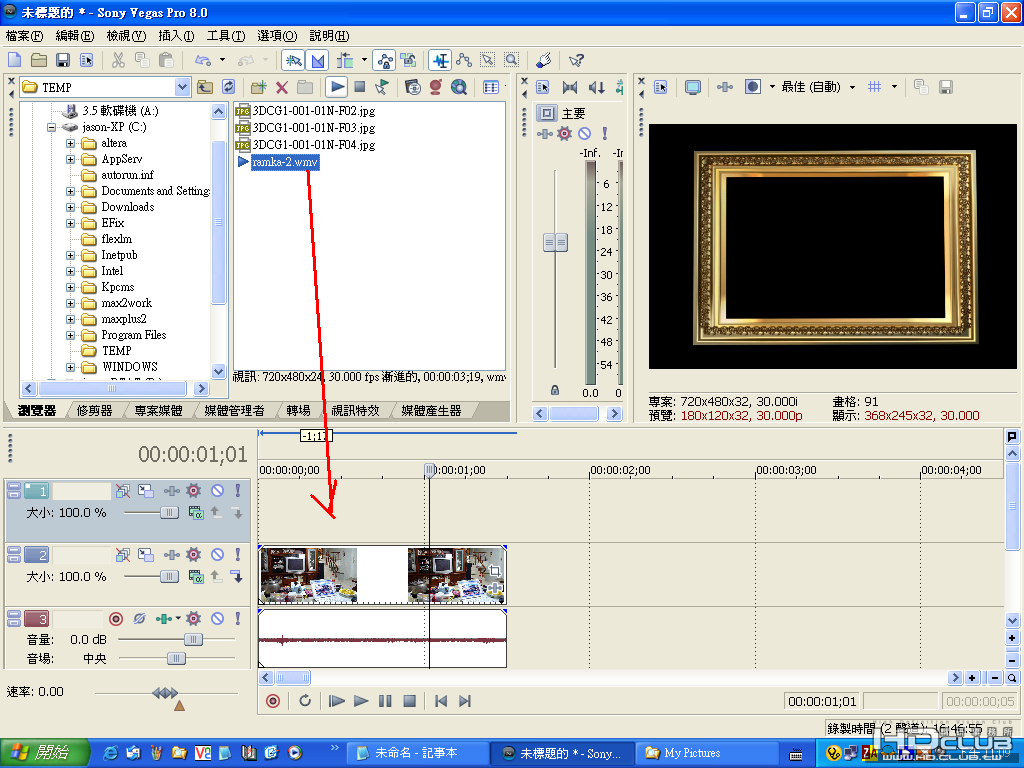Viewport: 1024px width, 768px height.
Task: Solo audio track 3
Action: (237, 619)
